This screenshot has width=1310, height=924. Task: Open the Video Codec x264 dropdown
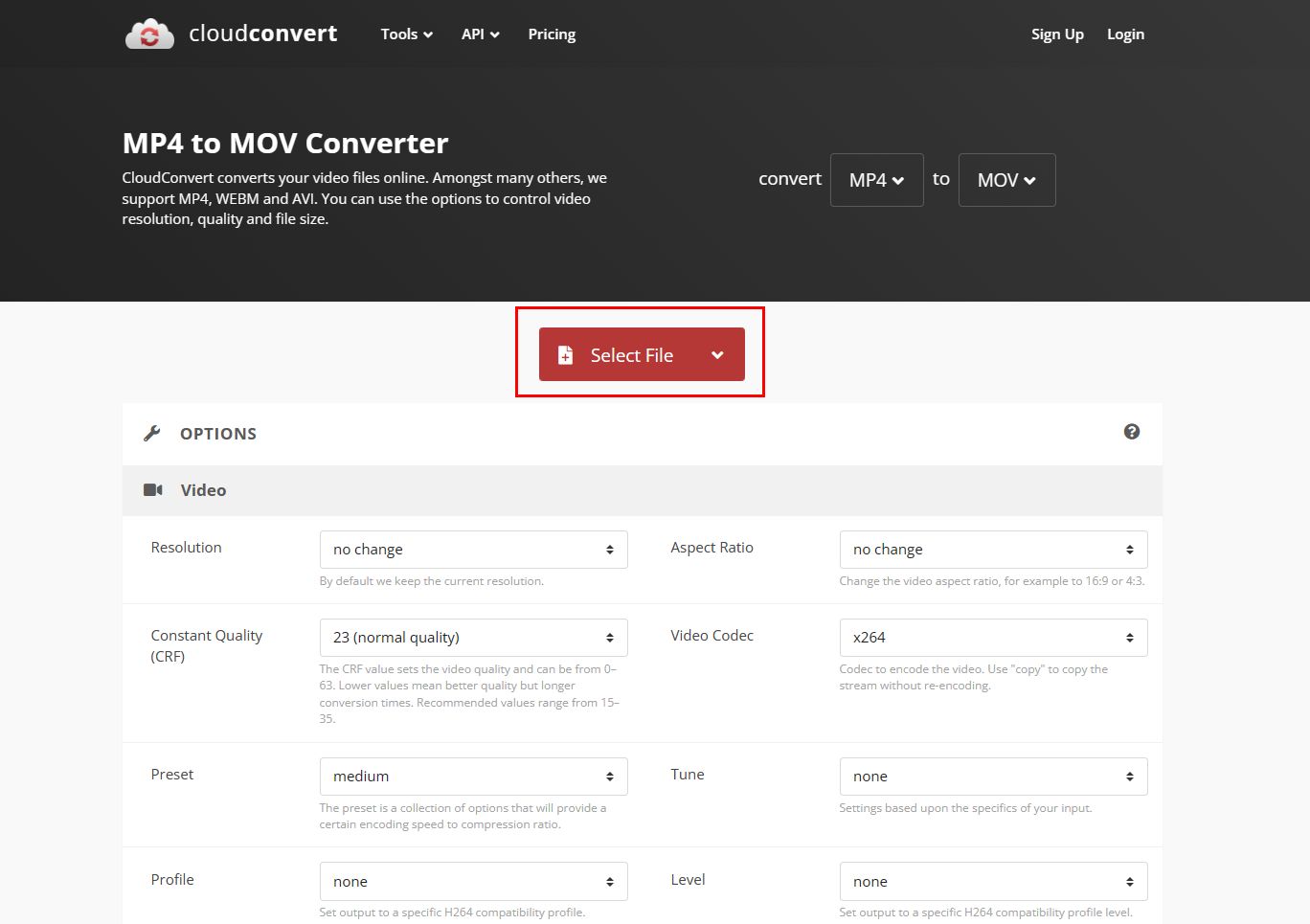pyautogui.click(x=993, y=638)
